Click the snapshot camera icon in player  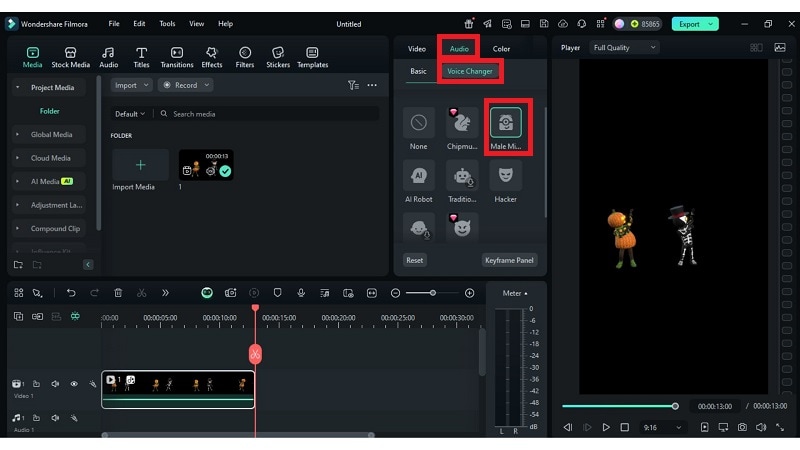[742, 427]
